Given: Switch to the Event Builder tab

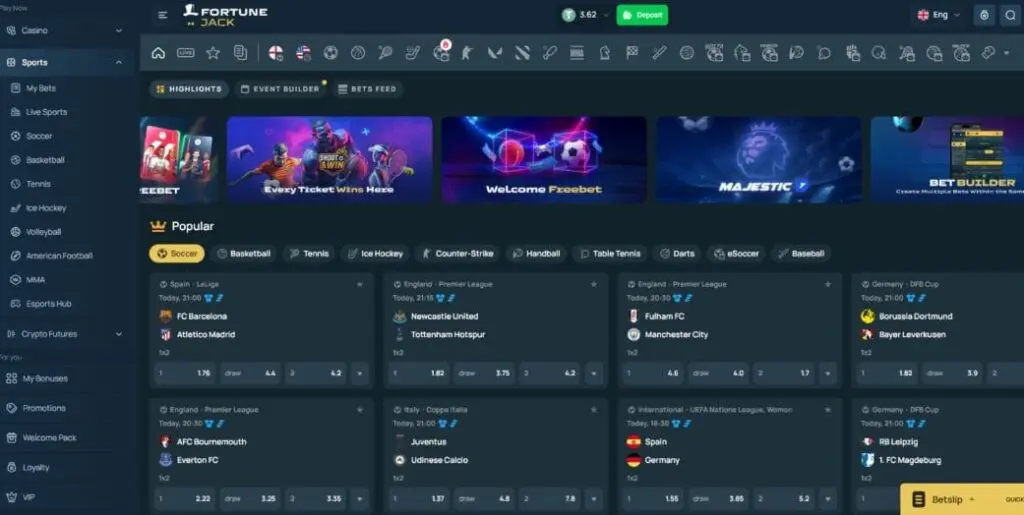Looking at the screenshot, I should click(x=280, y=89).
